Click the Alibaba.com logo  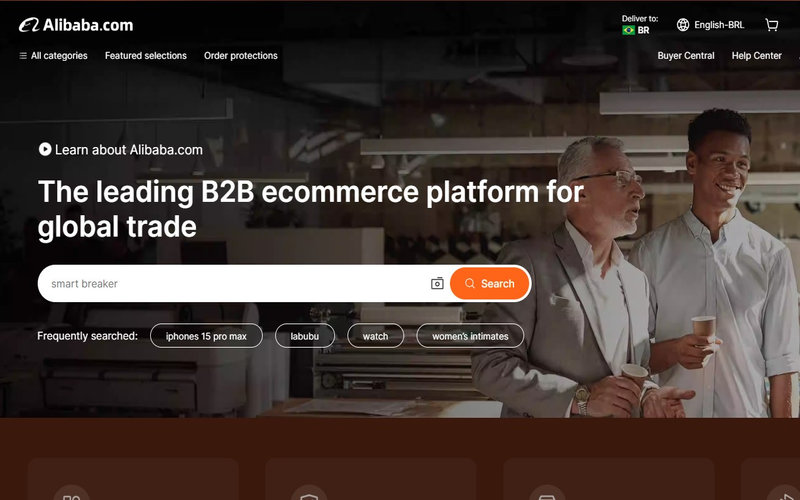point(76,25)
